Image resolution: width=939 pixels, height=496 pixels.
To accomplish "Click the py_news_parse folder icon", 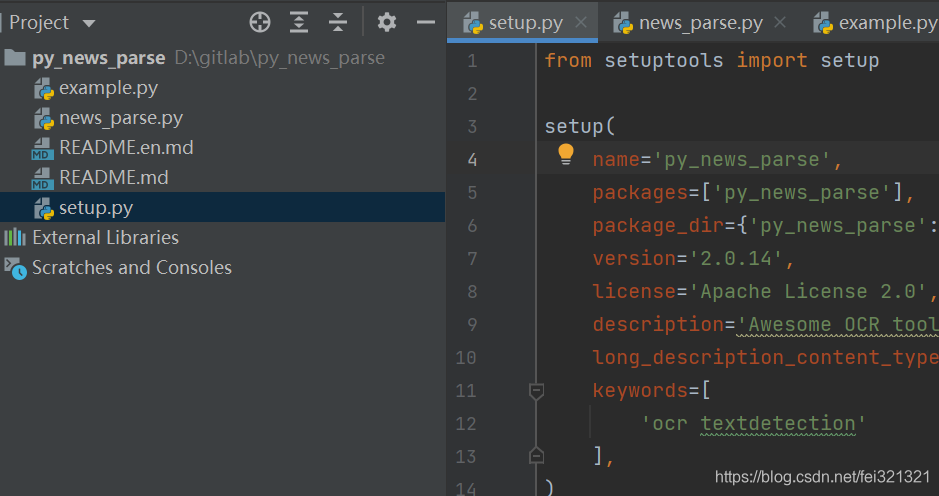I will pyautogui.click(x=15, y=58).
